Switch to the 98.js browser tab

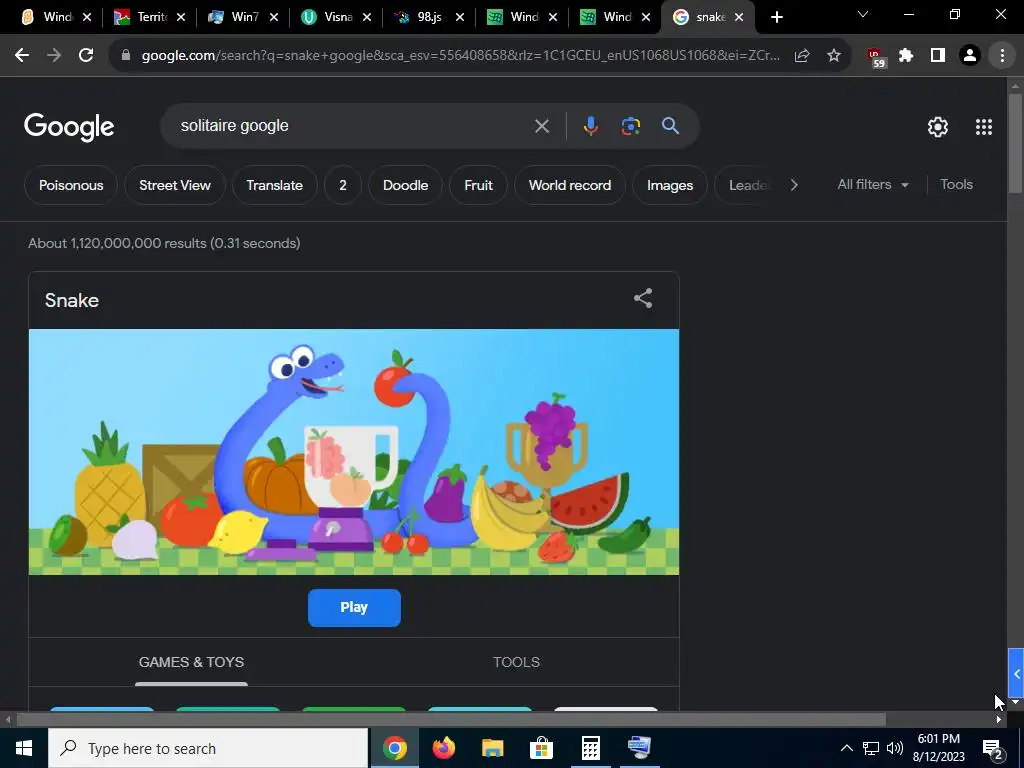pos(428,18)
